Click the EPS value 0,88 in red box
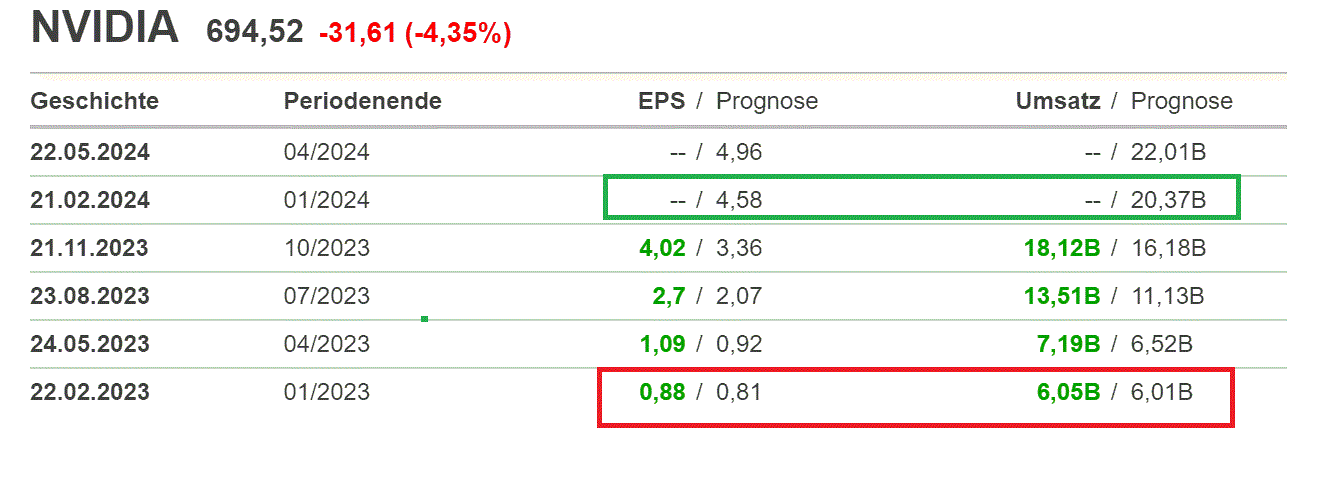The height and width of the screenshot is (479, 1327). click(662, 392)
